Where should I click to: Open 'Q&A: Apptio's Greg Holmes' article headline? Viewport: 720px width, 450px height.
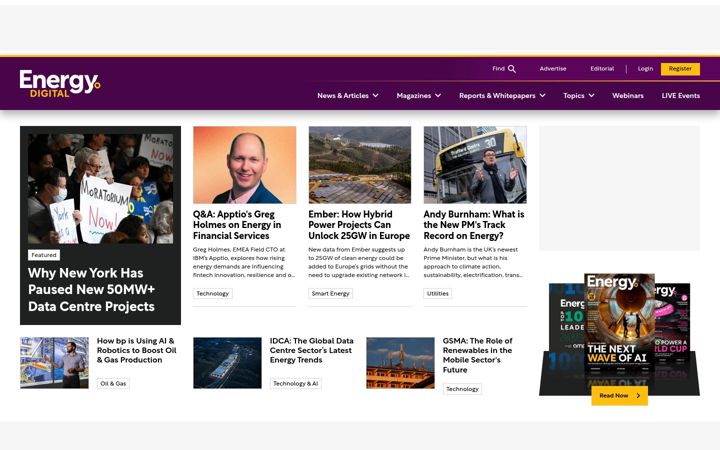(x=237, y=225)
